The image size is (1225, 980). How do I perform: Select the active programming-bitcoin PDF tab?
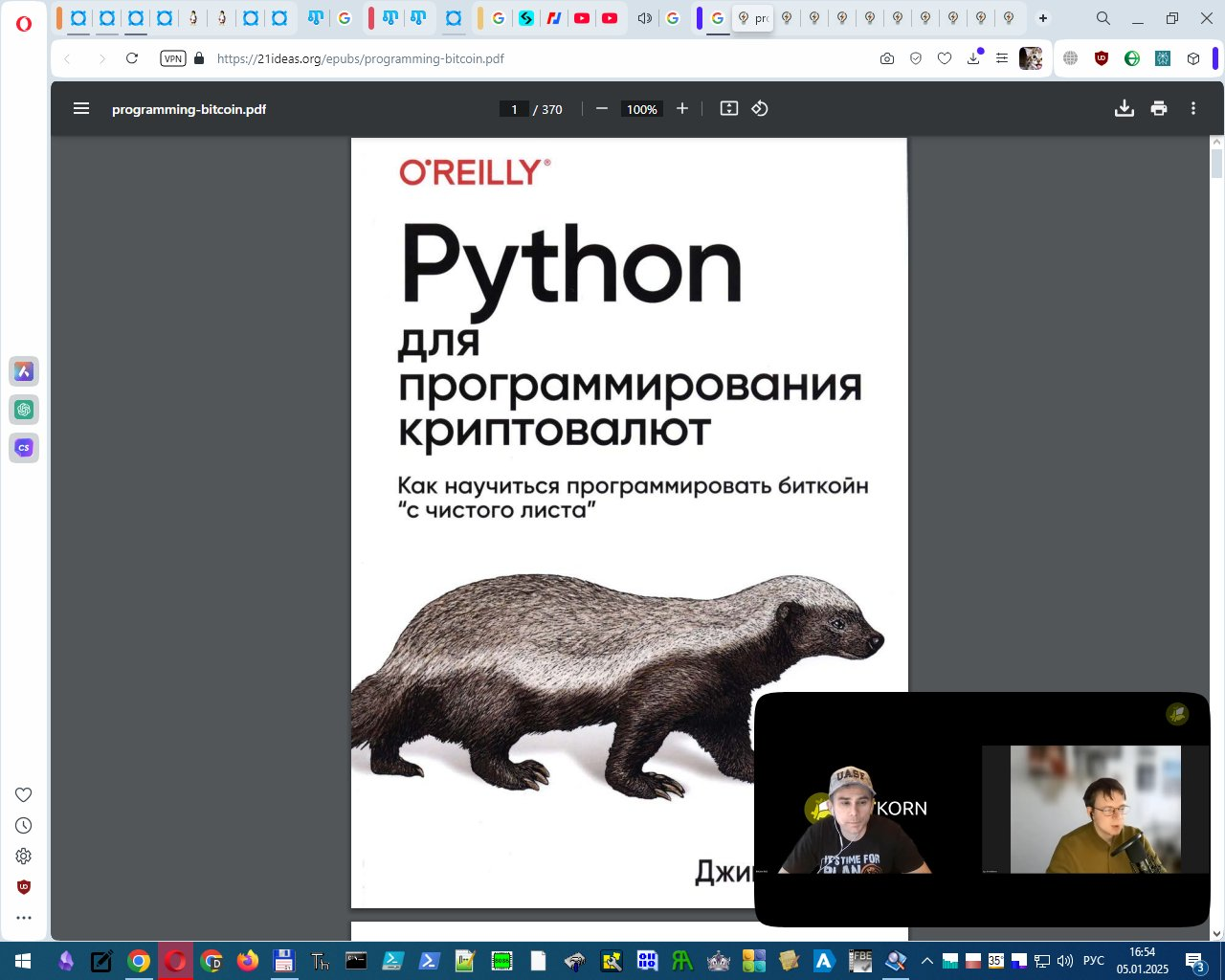[752, 18]
